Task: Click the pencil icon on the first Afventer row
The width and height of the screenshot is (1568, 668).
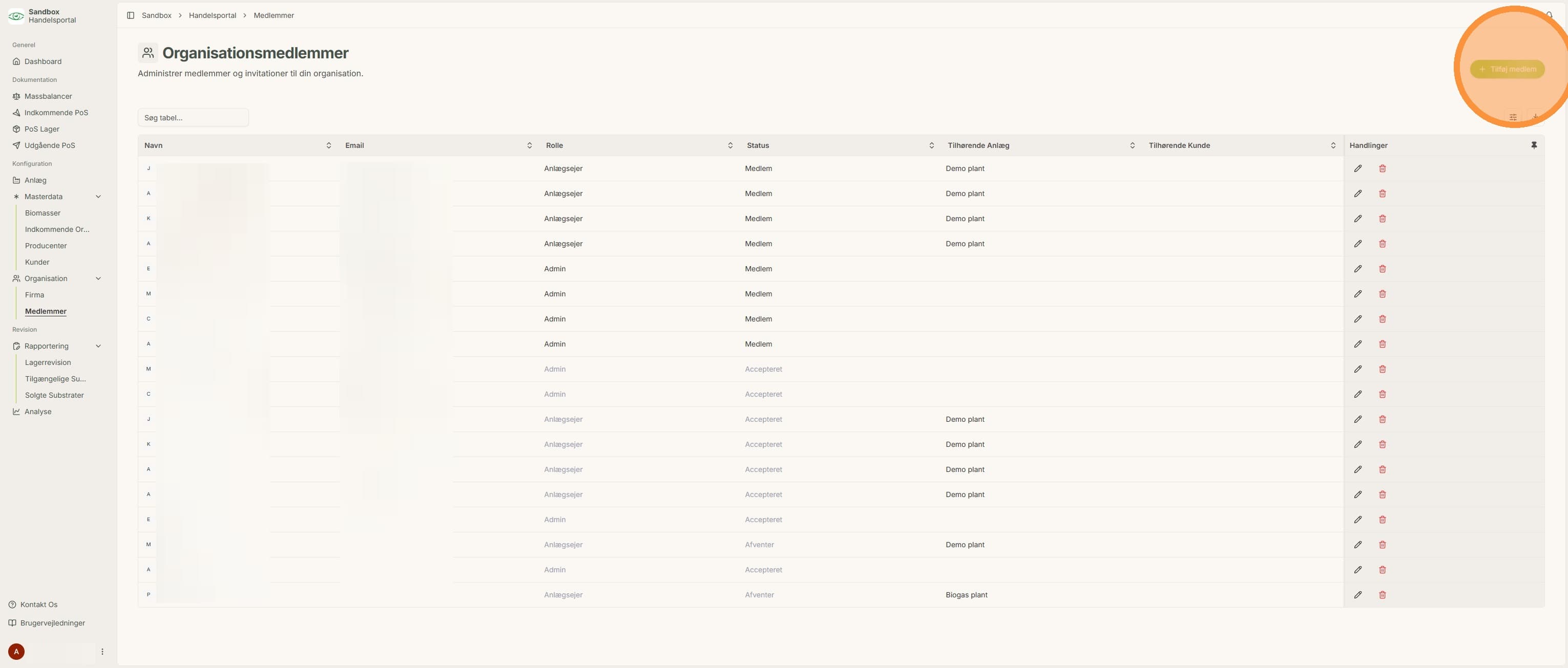Action: pos(1357,545)
